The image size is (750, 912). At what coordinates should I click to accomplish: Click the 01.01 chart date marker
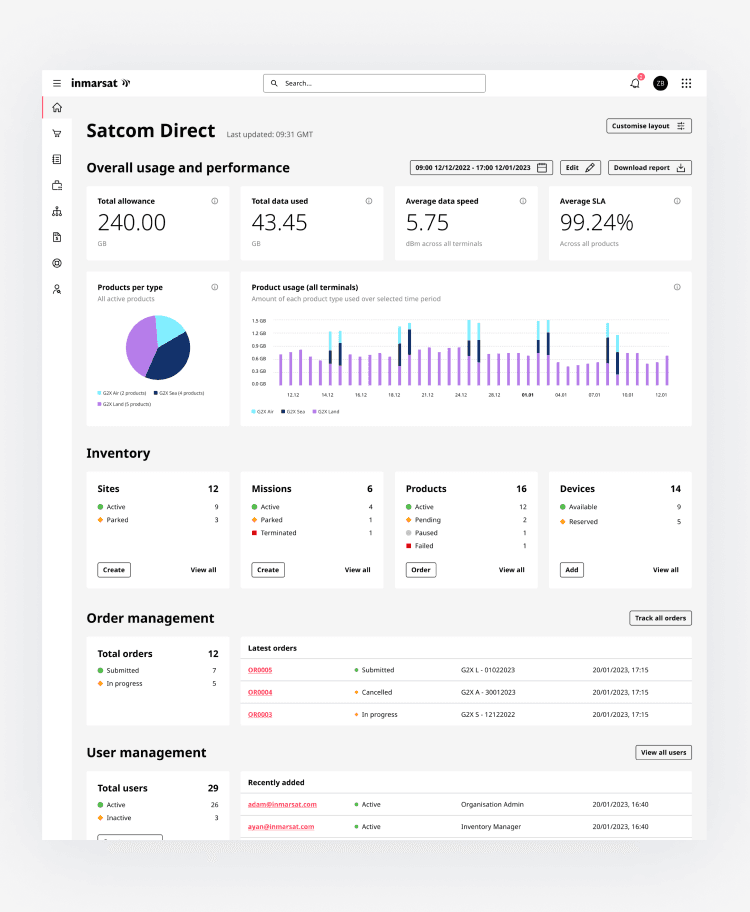(527, 395)
